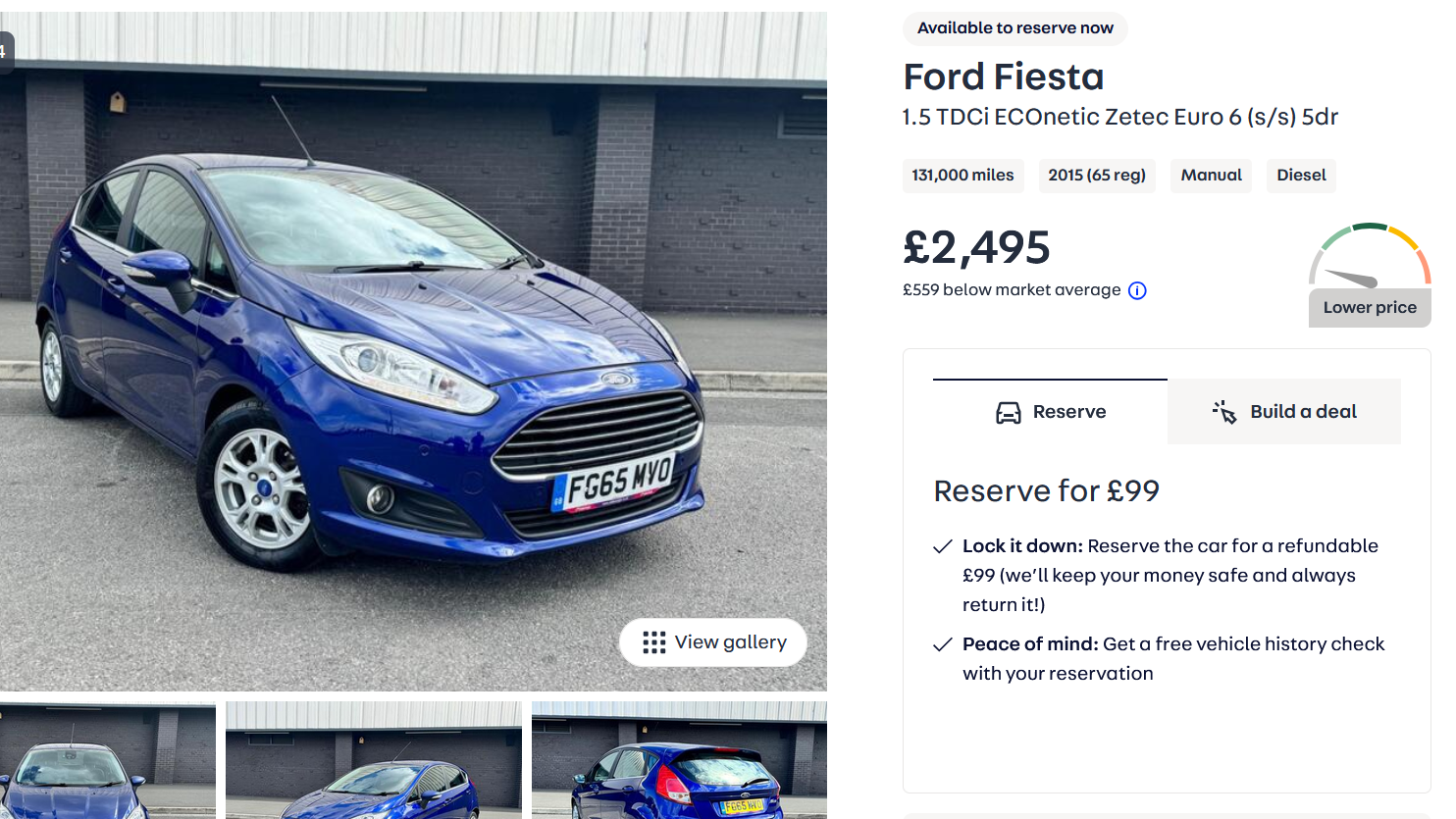Click the Peace of mind checkmark icon
Screen dimensions: 1456x819
click(x=943, y=644)
